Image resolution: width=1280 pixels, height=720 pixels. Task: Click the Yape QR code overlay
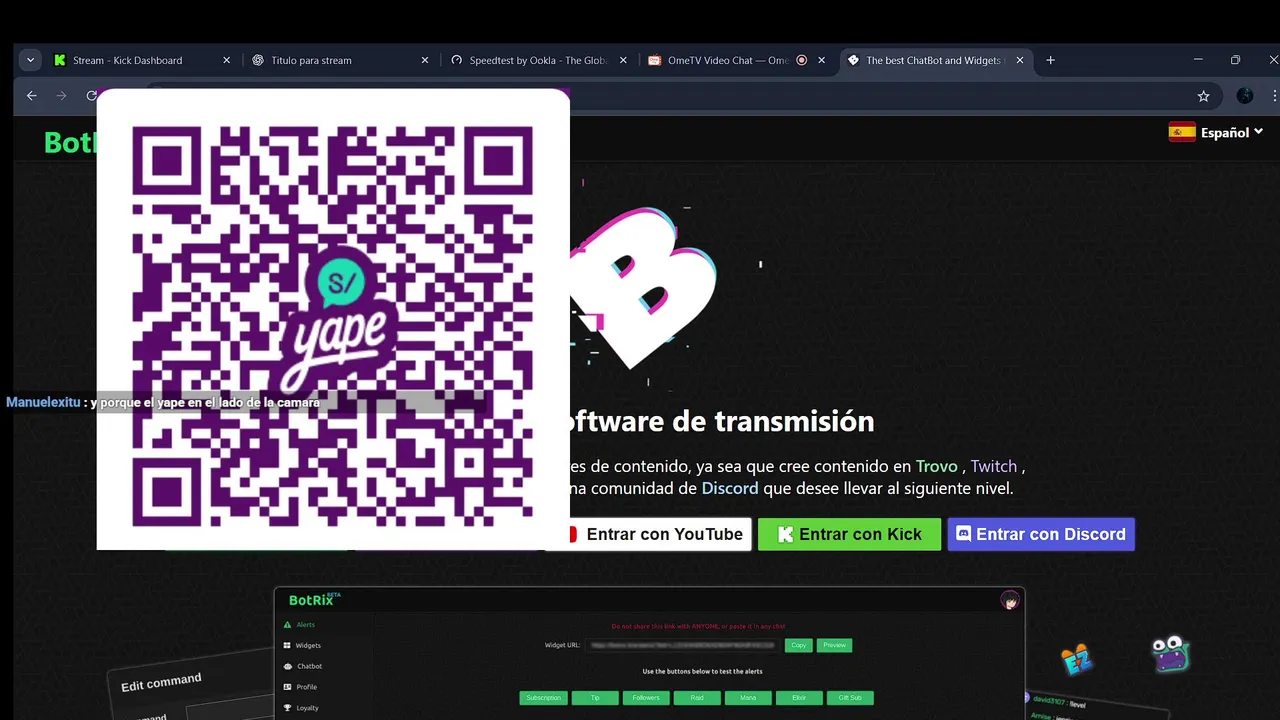coord(333,319)
